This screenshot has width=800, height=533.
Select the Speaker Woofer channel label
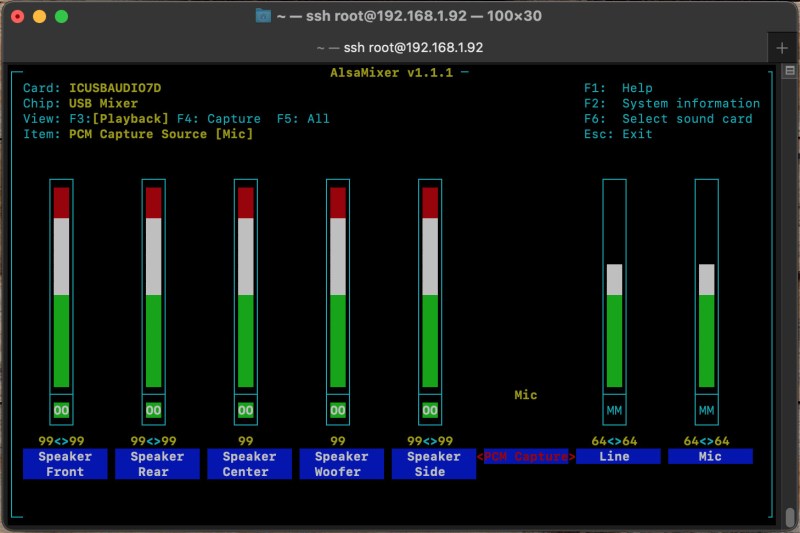pos(341,464)
